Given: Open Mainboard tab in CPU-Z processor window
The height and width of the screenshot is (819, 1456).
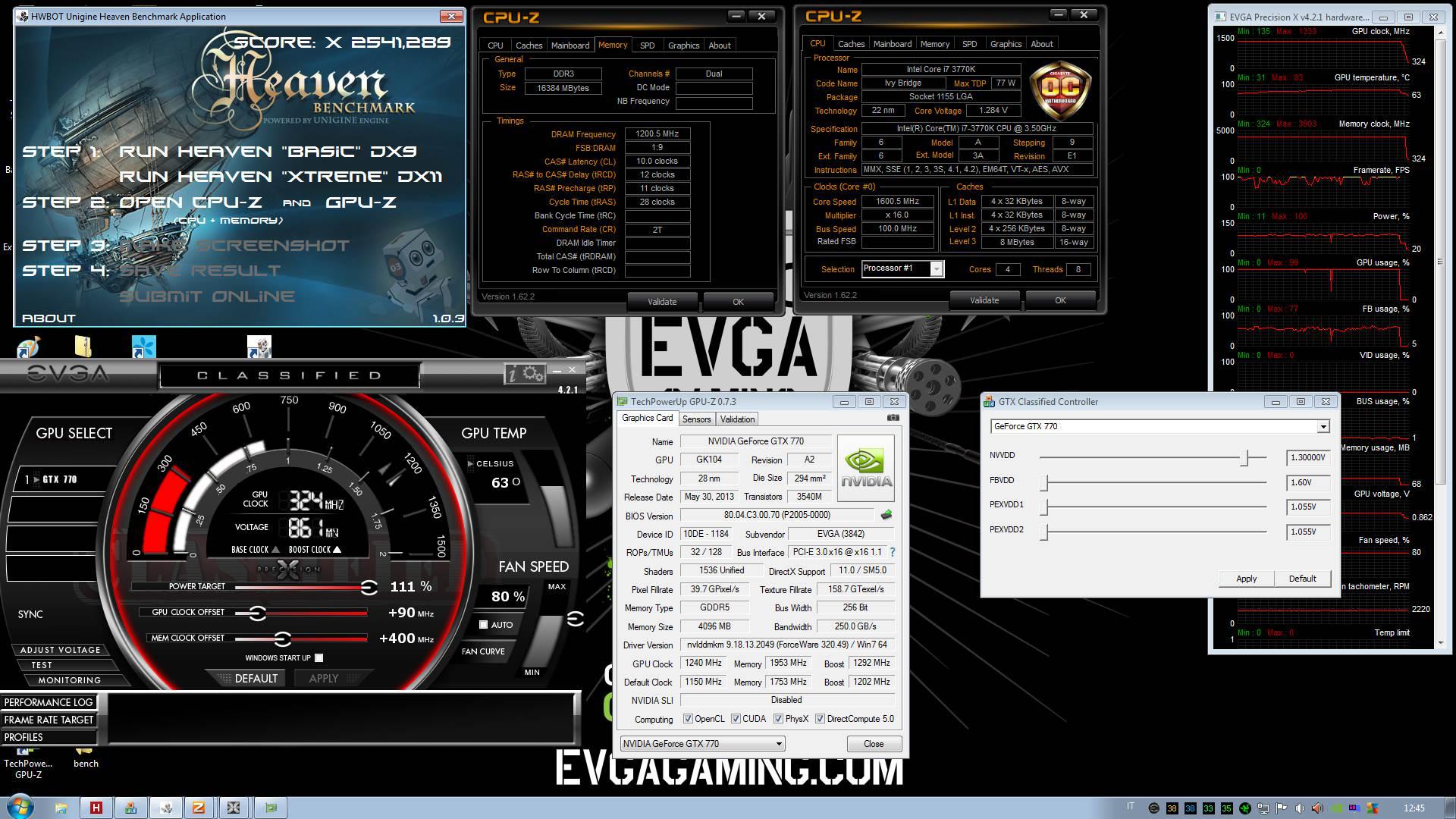Looking at the screenshot, I should click(x=892, y=44).
